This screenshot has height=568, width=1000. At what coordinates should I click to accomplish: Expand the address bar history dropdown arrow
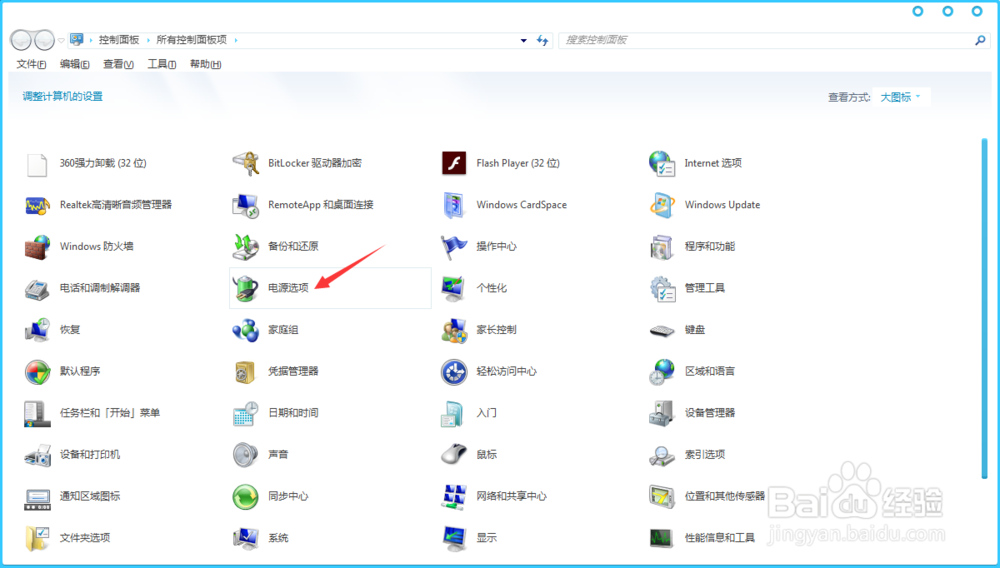tap(524, 40)
